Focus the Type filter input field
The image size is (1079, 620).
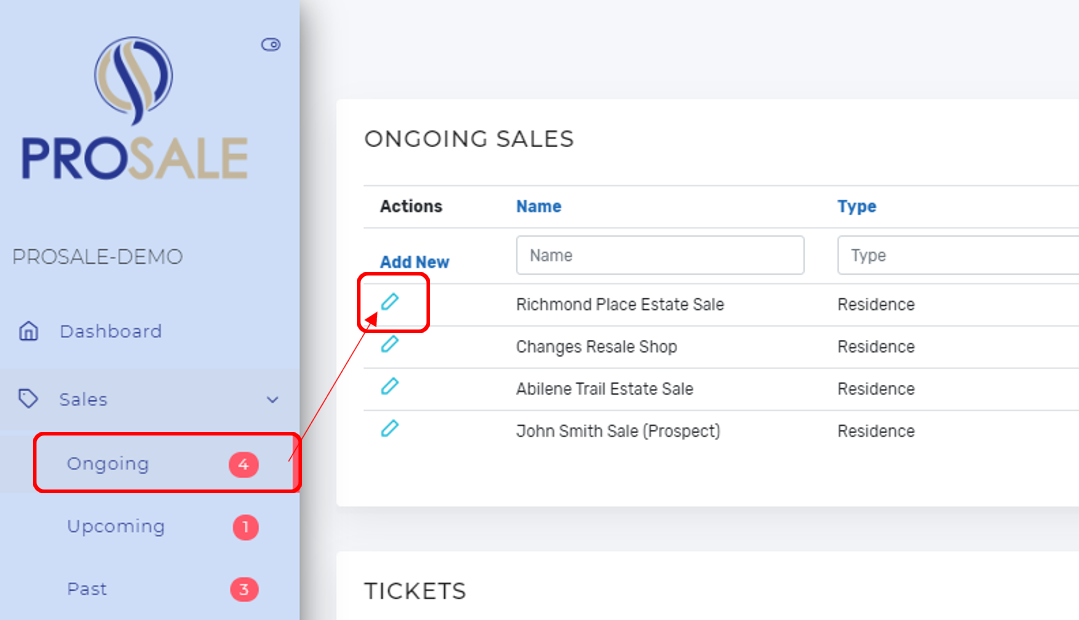click(x=958, y=255)
